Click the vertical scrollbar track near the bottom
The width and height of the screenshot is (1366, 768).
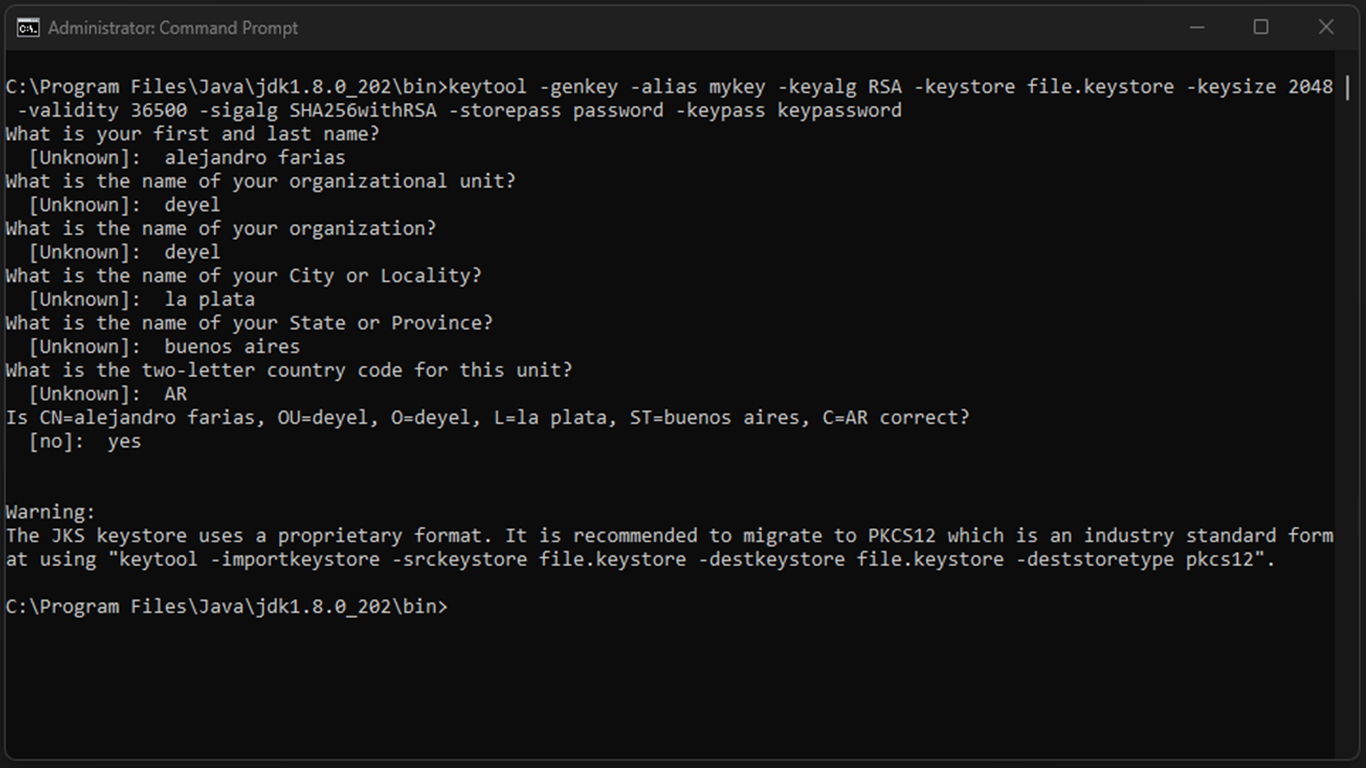[x=1348, y=700]
